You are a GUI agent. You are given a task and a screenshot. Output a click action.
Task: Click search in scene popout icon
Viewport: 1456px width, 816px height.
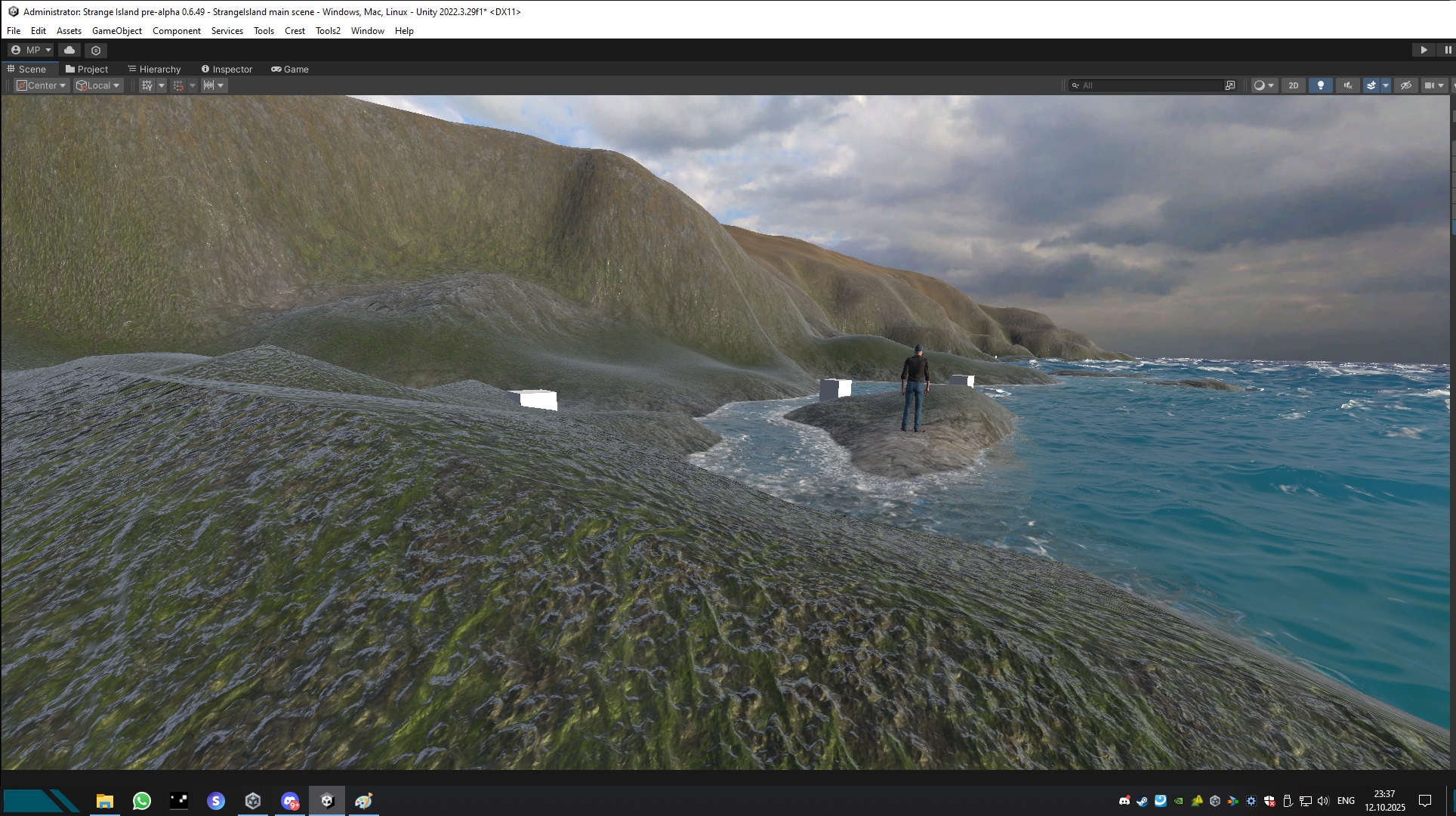[1230, 85]
